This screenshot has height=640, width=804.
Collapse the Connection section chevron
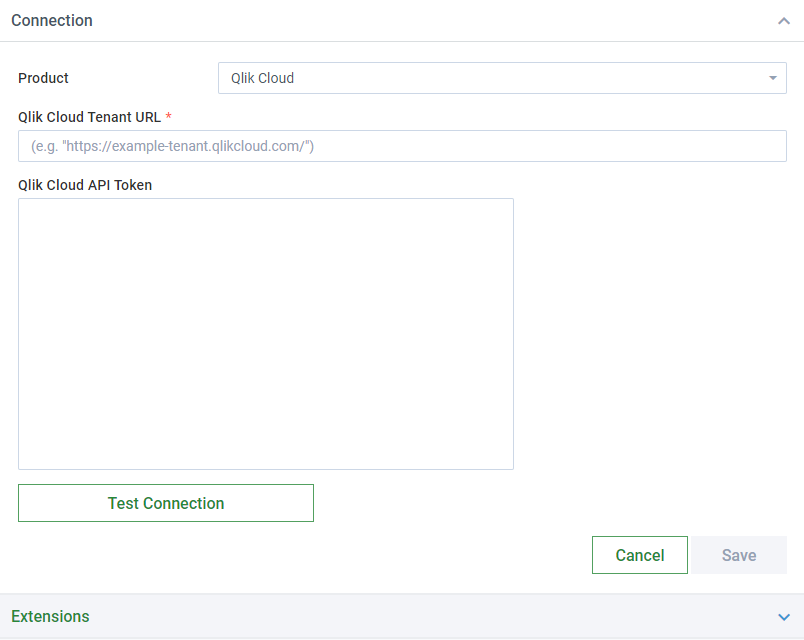pos(783,21)
